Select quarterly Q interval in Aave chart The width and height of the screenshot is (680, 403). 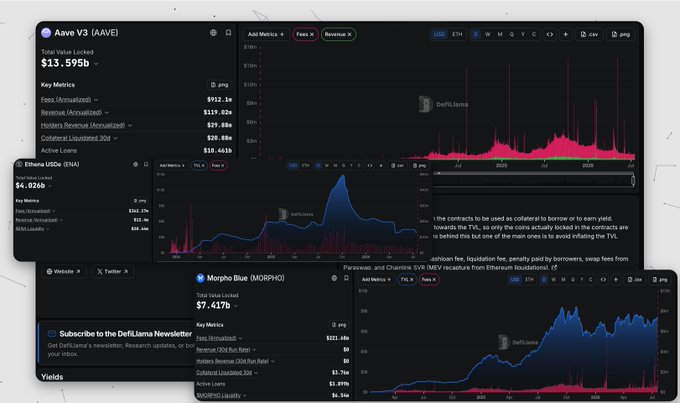point(511,34)
